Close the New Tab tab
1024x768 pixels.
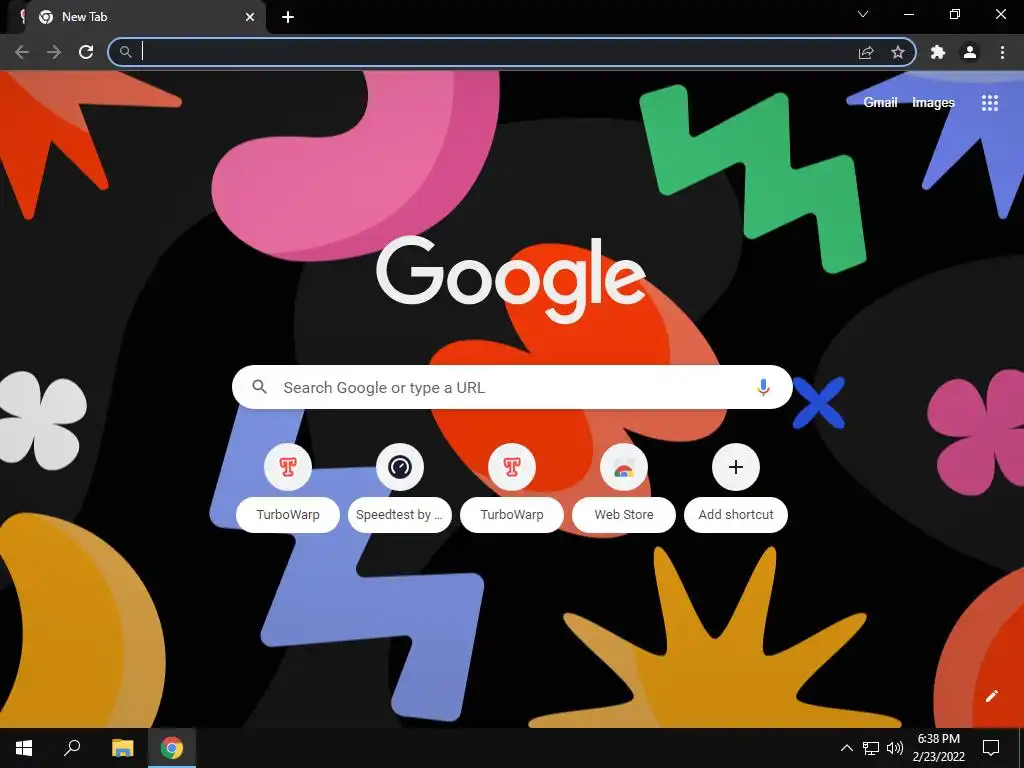pos(249,17)
